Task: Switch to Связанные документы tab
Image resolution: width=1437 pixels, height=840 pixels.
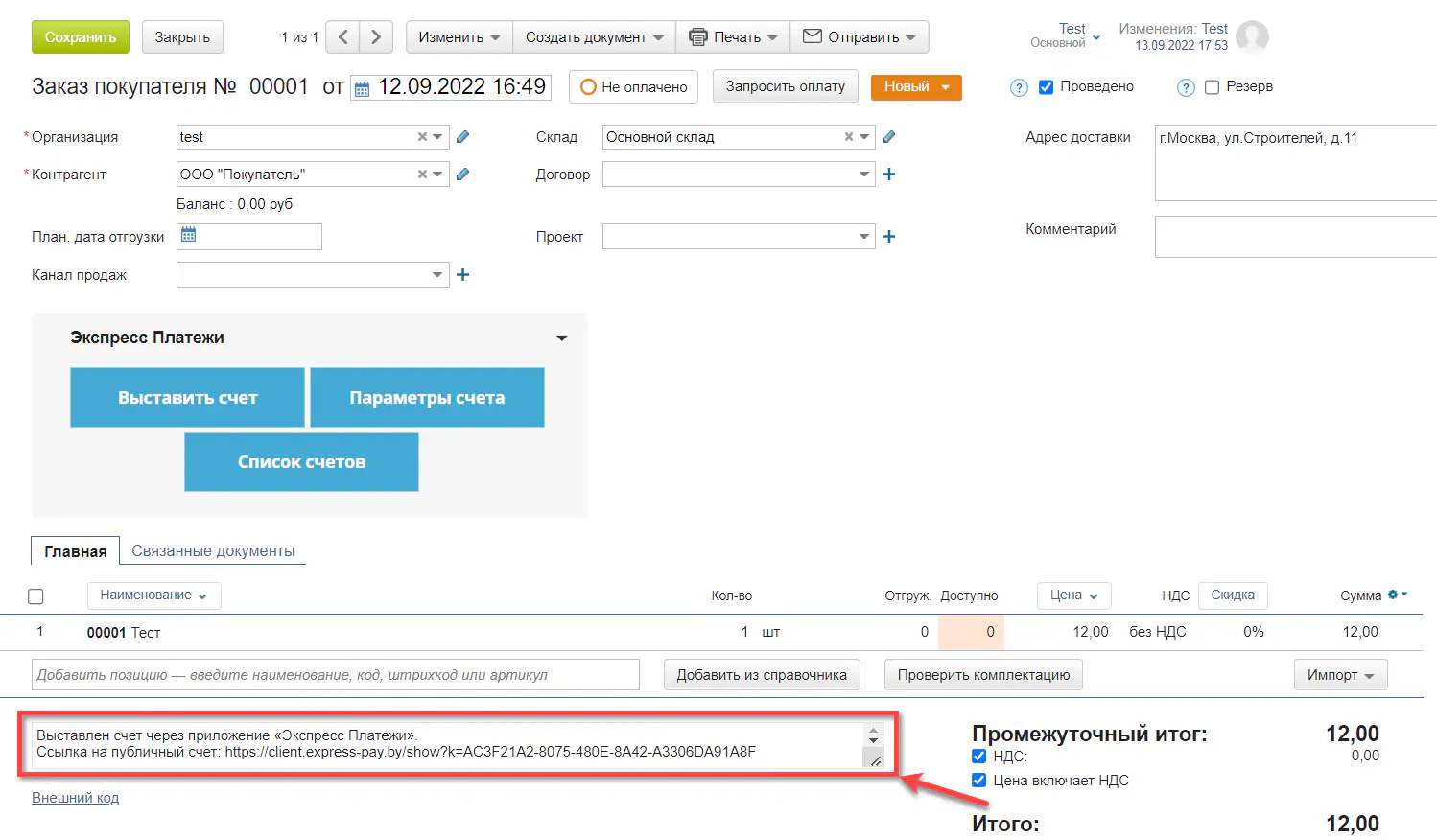Action: pos(213,551)
